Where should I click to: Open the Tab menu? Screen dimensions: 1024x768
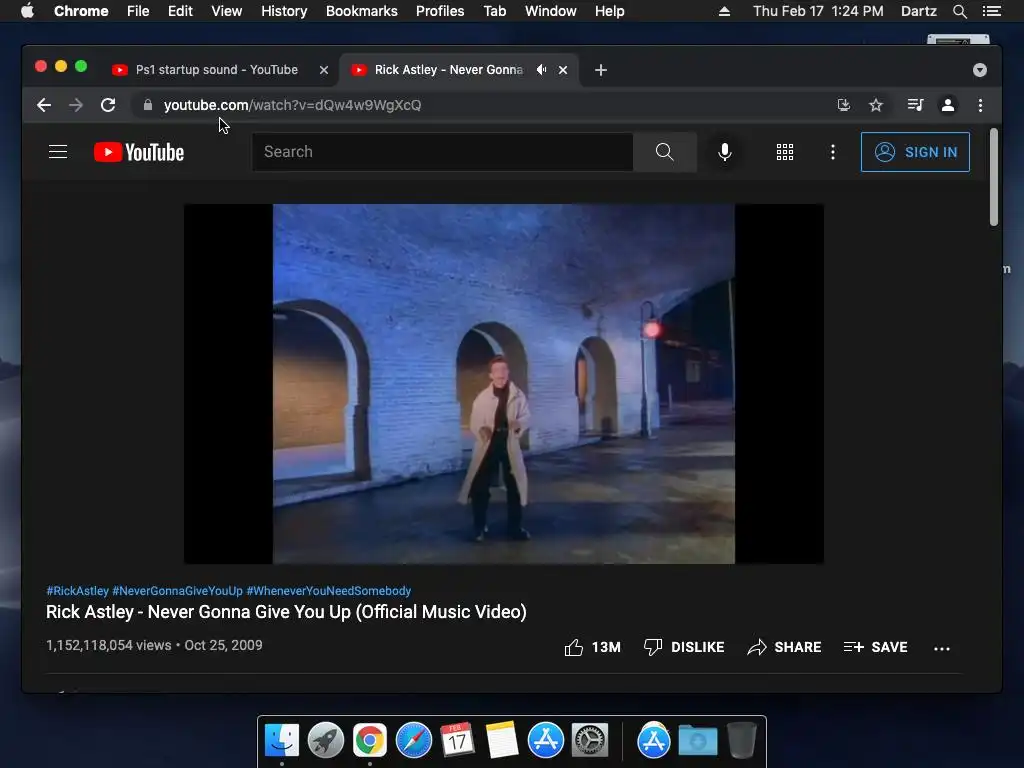pyautogui.click(x=495, y=11)
